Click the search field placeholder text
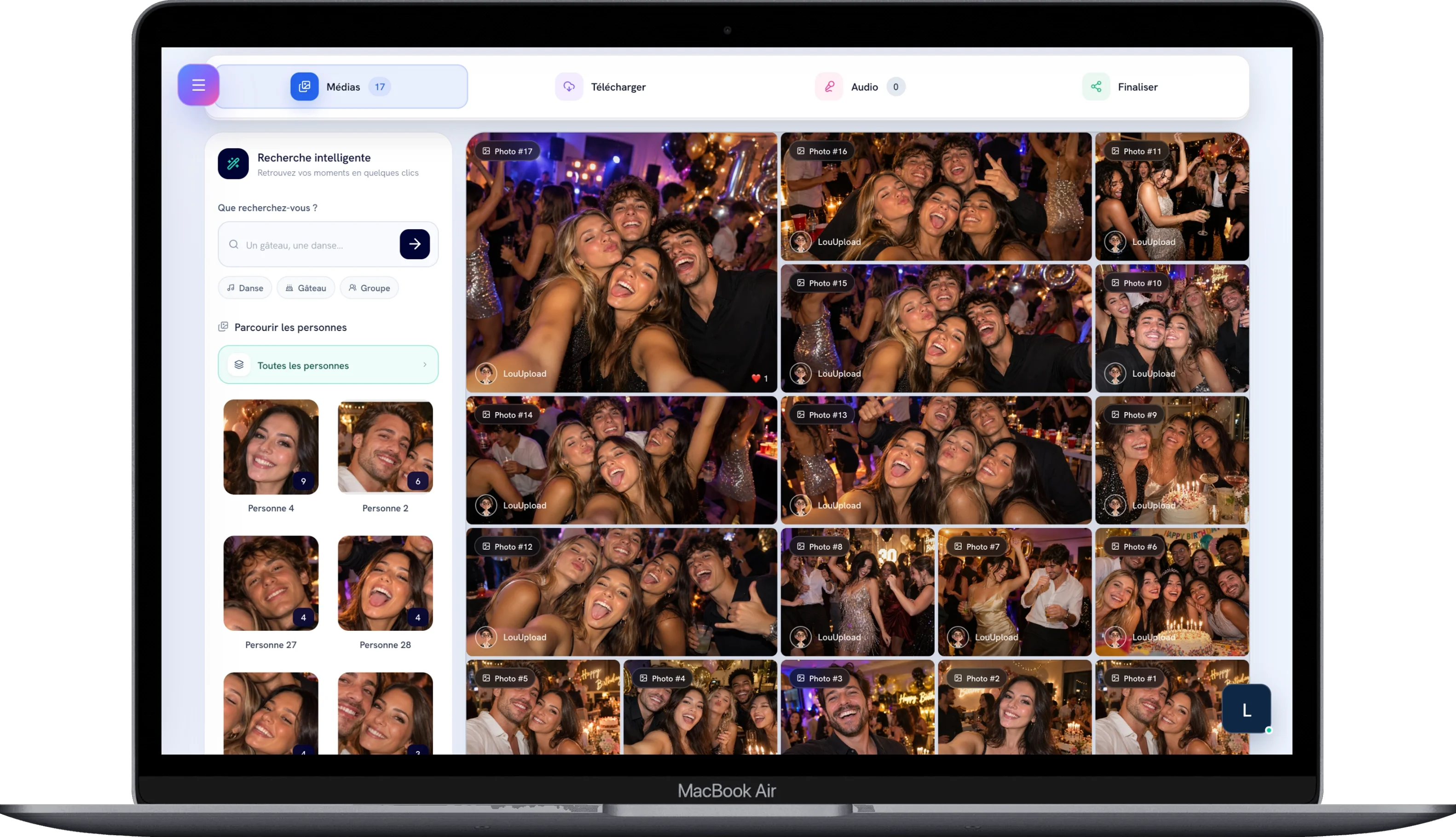The image size is (1456, 837). 294,245
